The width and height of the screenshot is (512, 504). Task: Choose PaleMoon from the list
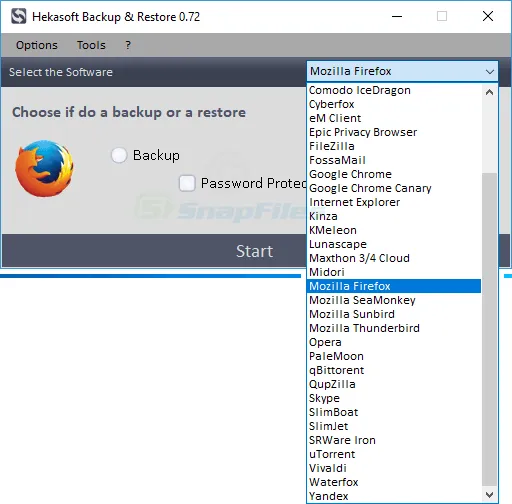[394, 356]
